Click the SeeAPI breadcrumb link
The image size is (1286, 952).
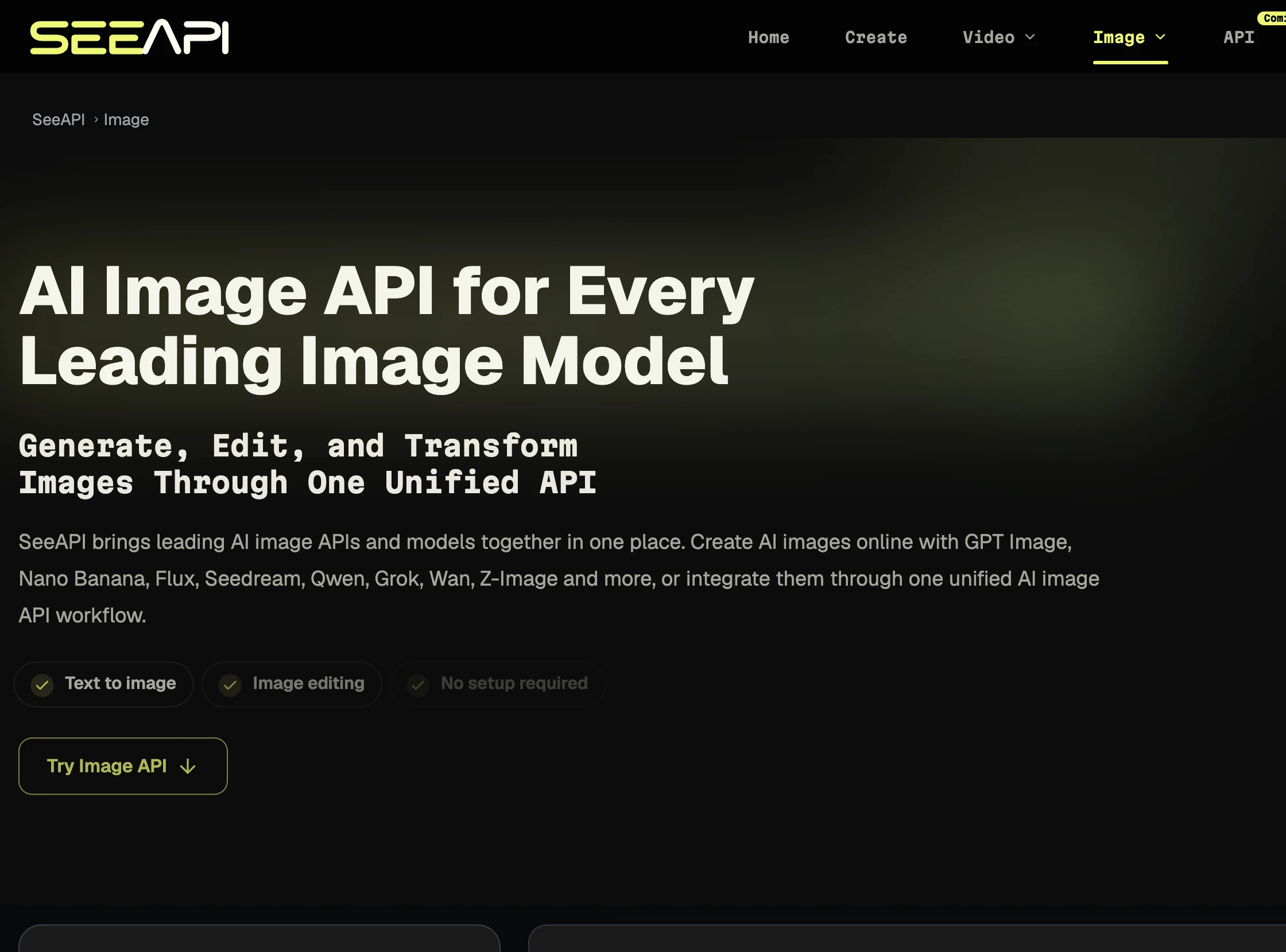[x=58, y=119]
